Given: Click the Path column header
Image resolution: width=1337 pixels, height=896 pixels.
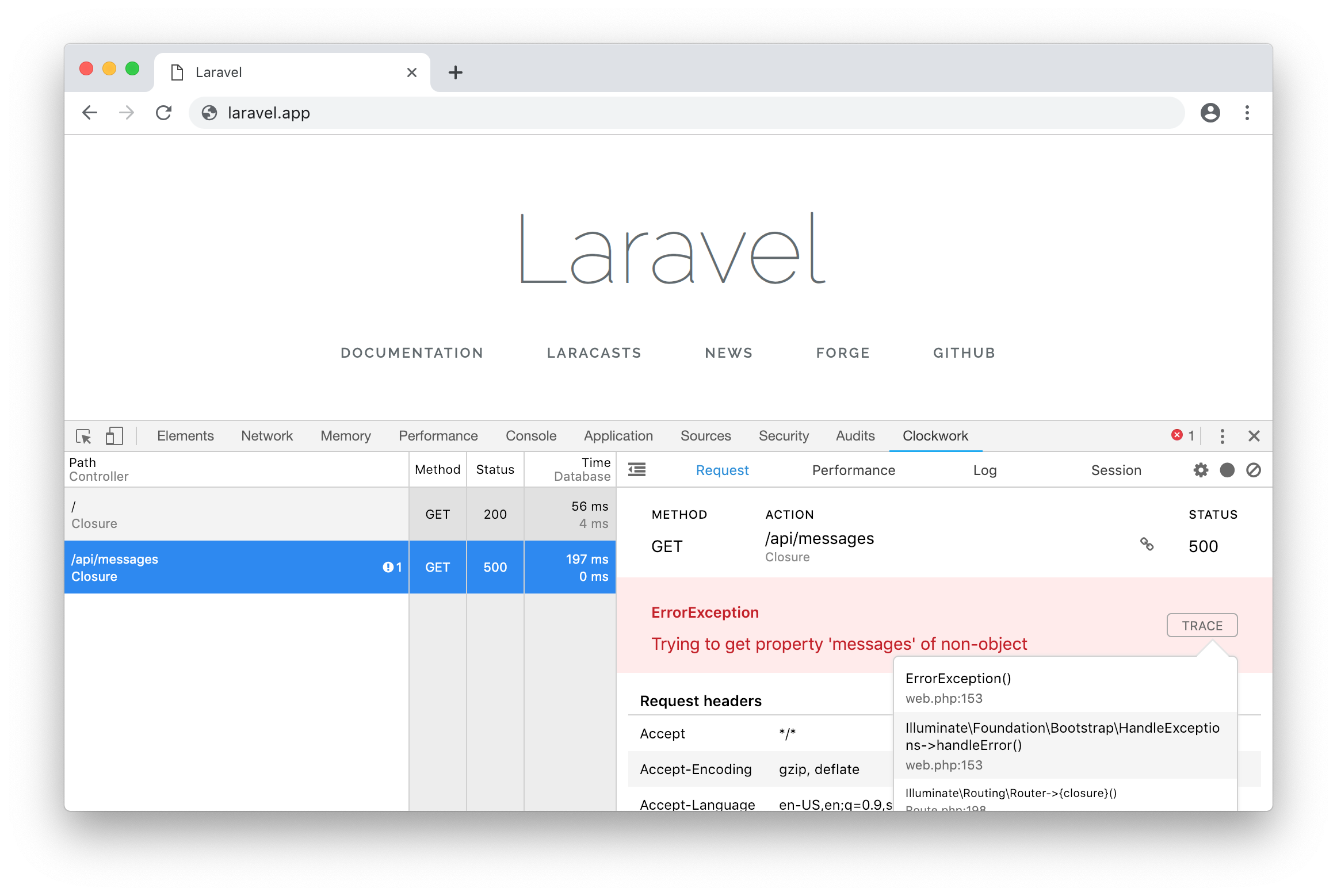Looking at the screenshot, I should coord(236,469).
